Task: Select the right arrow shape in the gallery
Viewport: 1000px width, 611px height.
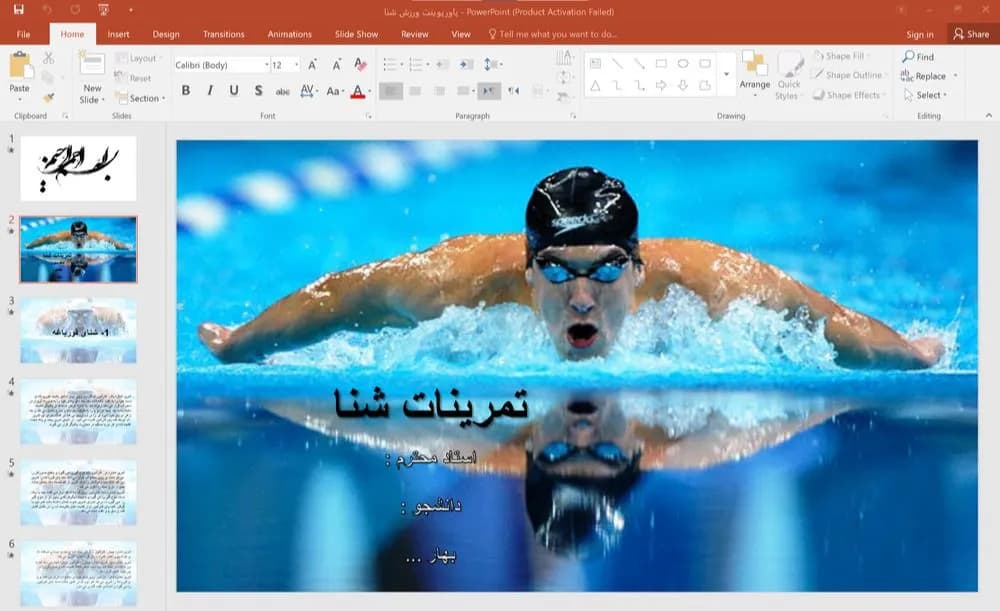Action: [x=661, y=85]
